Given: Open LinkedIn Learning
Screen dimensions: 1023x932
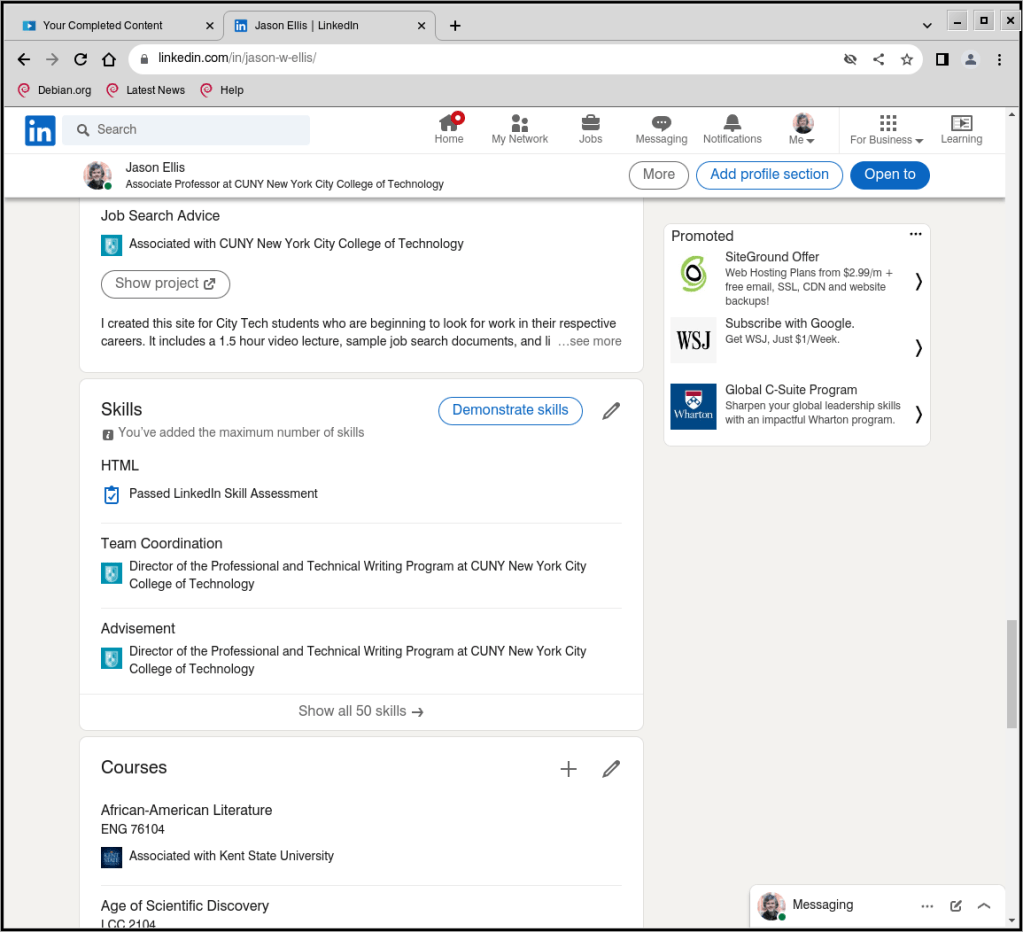Looking at the screenshot, I should tap(960, 128).
